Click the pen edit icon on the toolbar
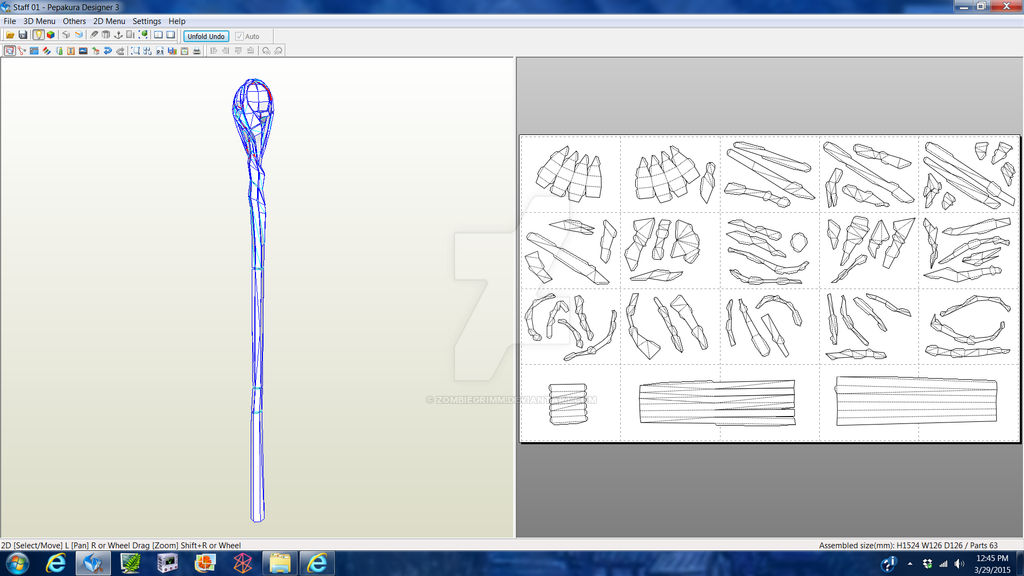The image size is (1024, 576). coord(93,34)
